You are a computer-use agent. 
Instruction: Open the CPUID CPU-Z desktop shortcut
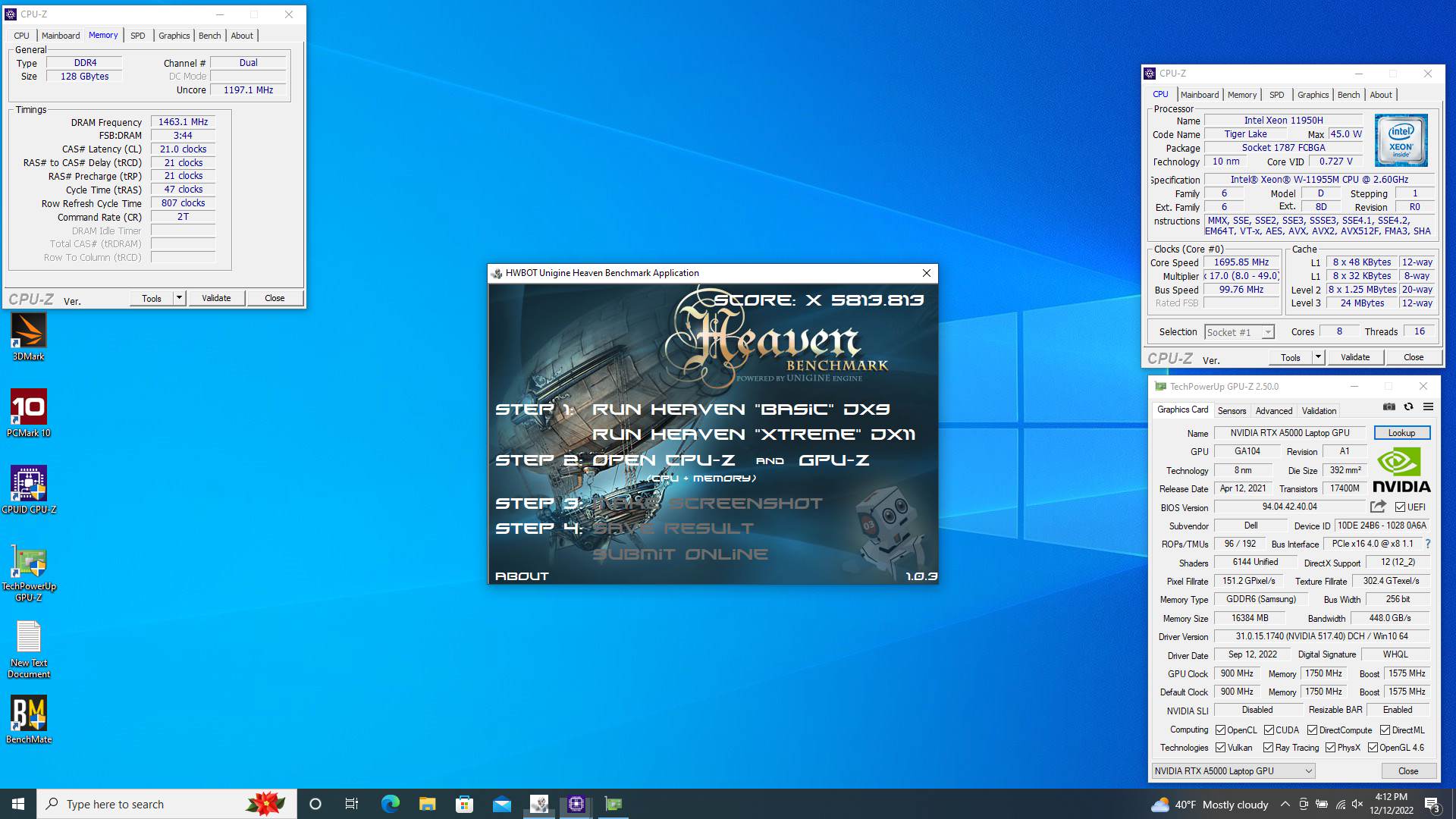pos(29,490)
